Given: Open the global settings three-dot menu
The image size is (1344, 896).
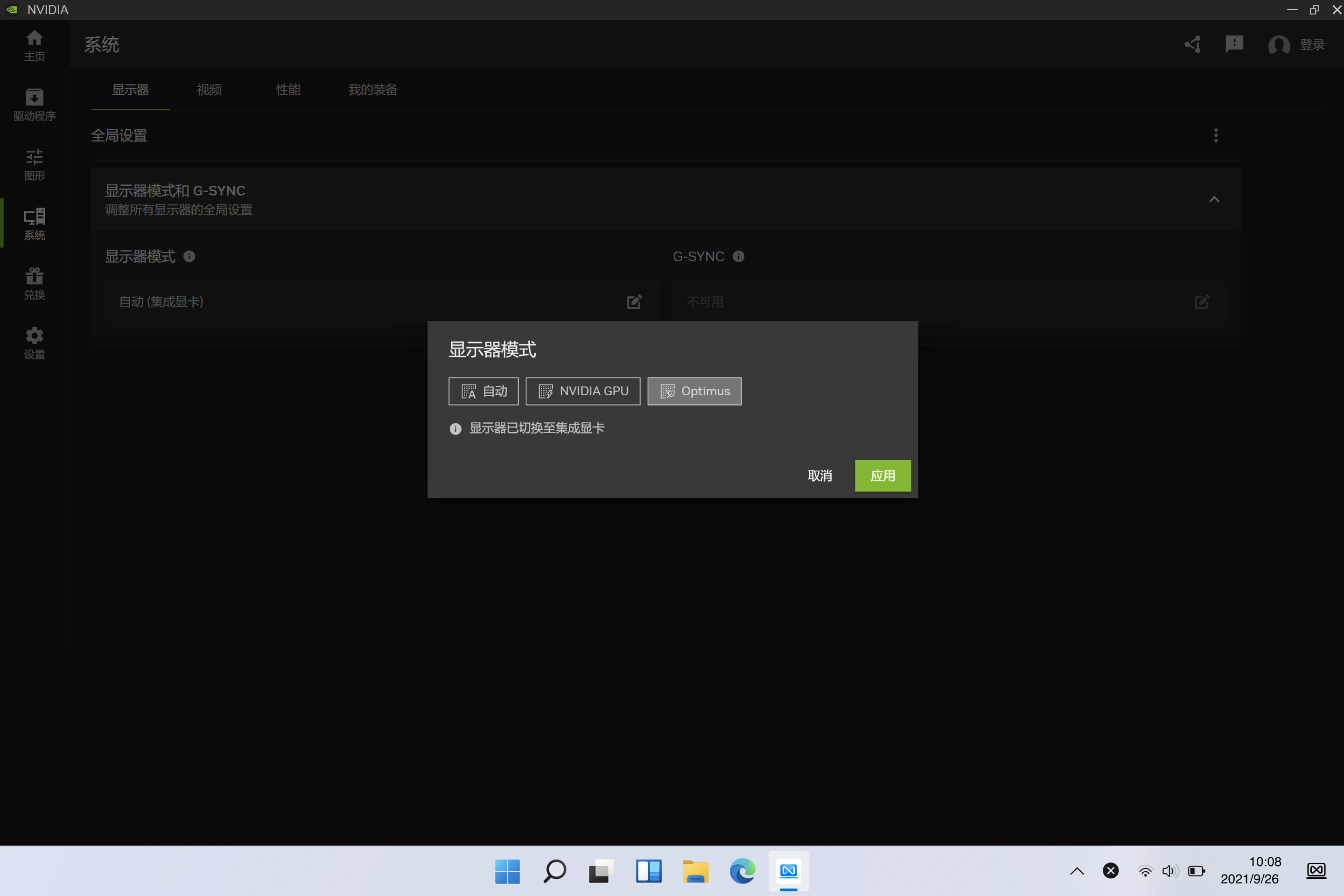Looking at the screenshot, I should coord(1216,135).
